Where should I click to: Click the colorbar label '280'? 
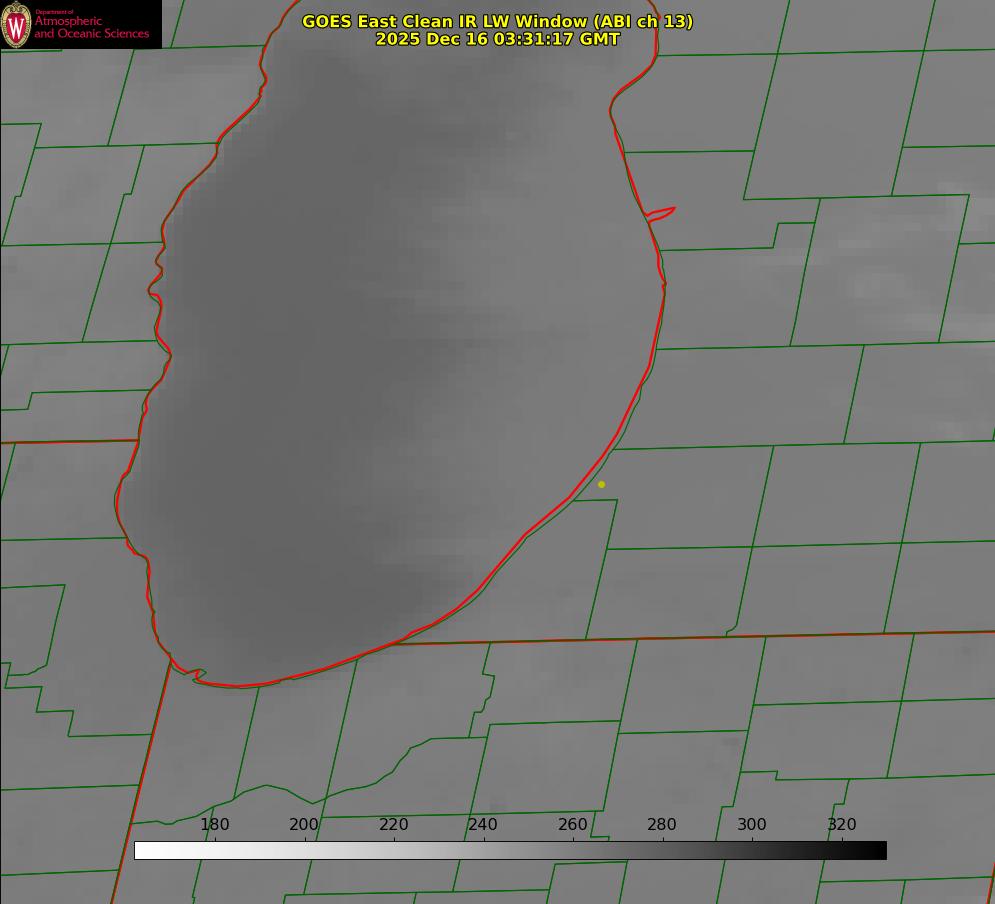point(662,824)
